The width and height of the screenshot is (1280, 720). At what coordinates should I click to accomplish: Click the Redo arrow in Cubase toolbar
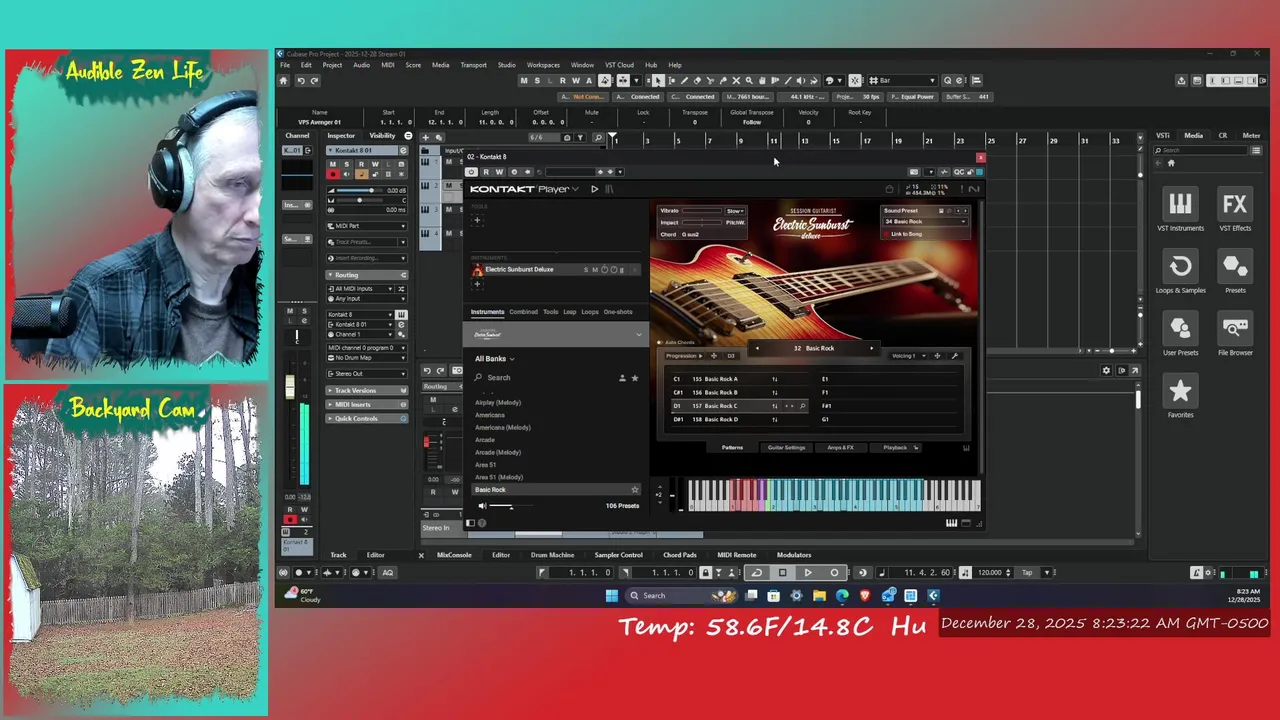coord(314,81)
